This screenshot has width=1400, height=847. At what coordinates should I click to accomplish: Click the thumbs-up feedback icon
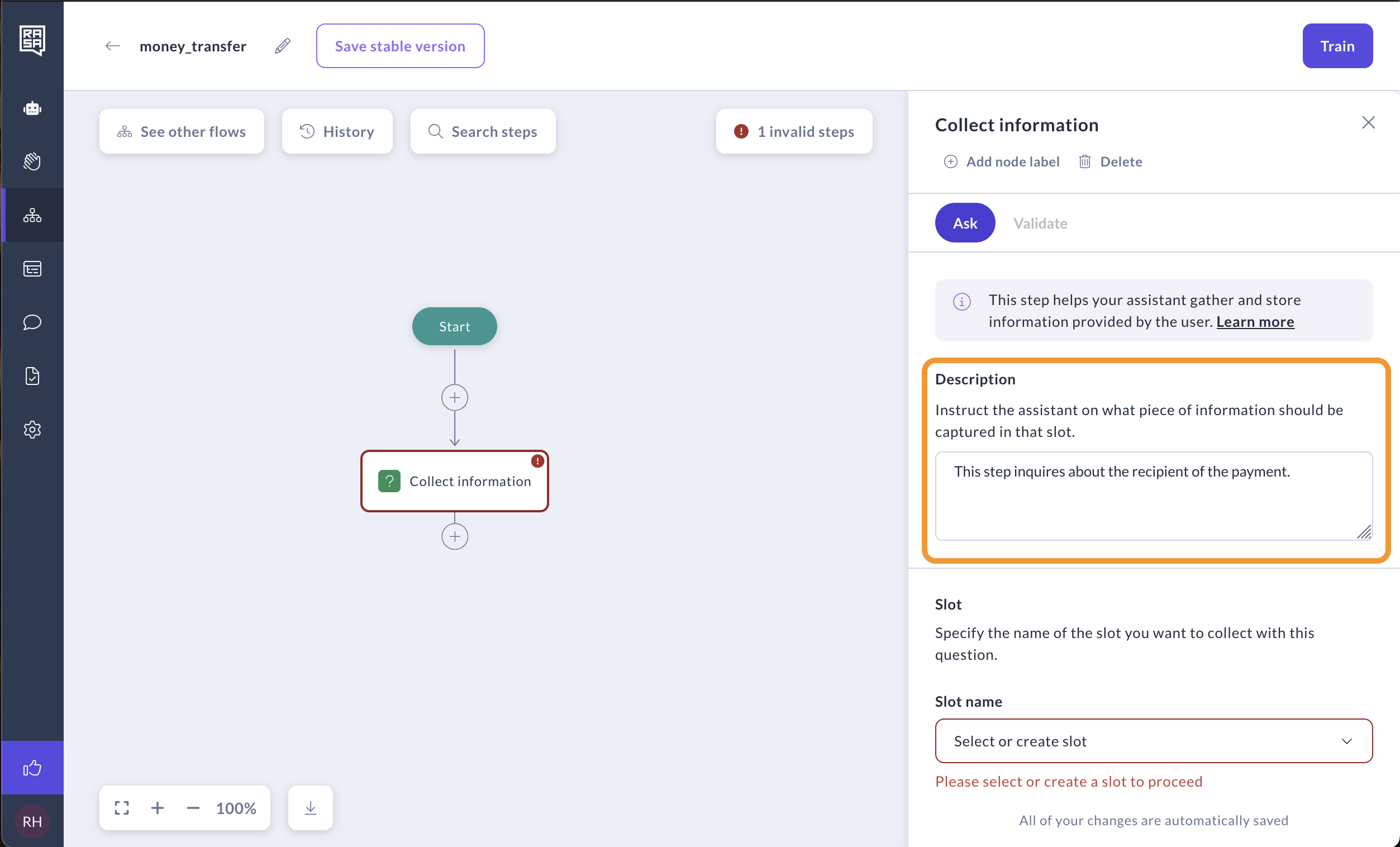click(x=32, y=768)
